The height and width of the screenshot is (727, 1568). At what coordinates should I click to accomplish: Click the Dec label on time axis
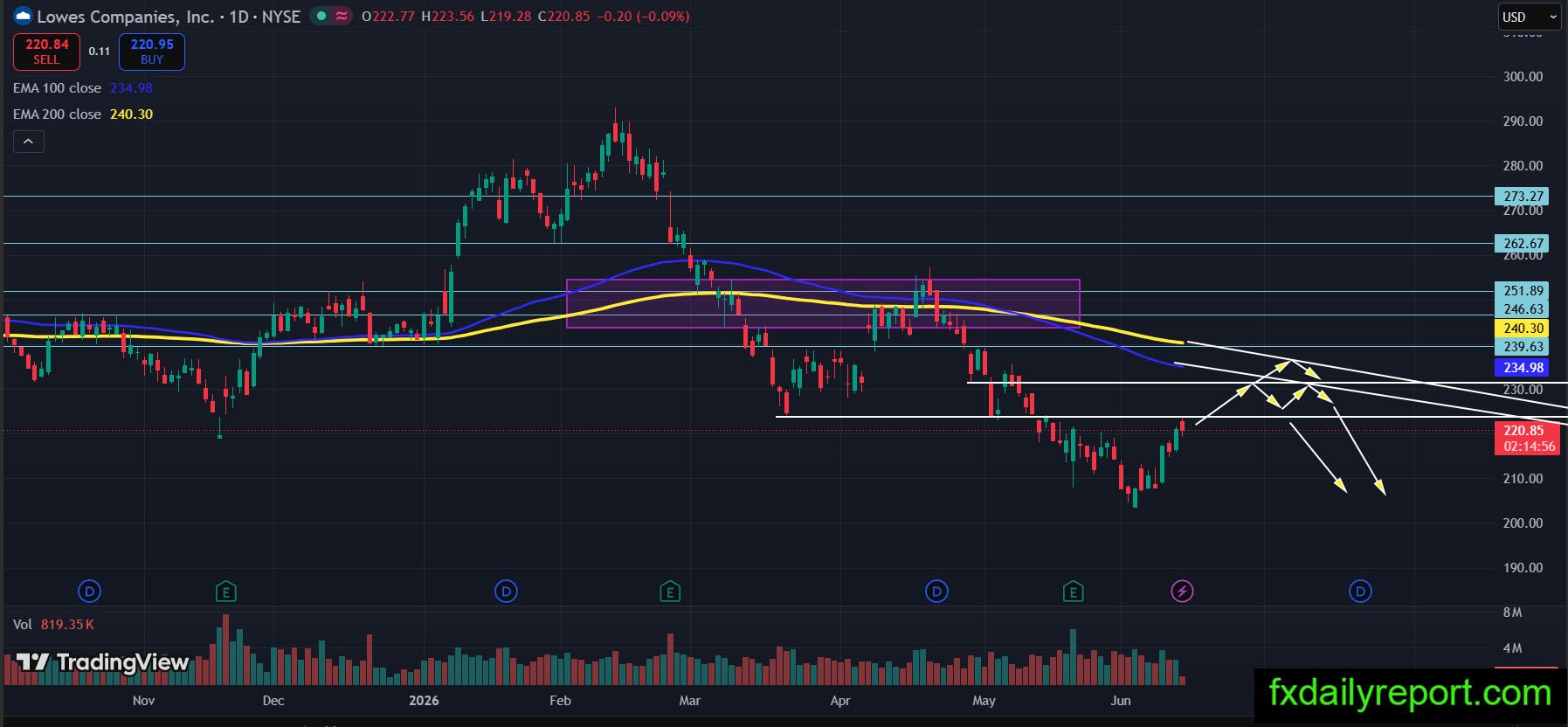(273, 701)
